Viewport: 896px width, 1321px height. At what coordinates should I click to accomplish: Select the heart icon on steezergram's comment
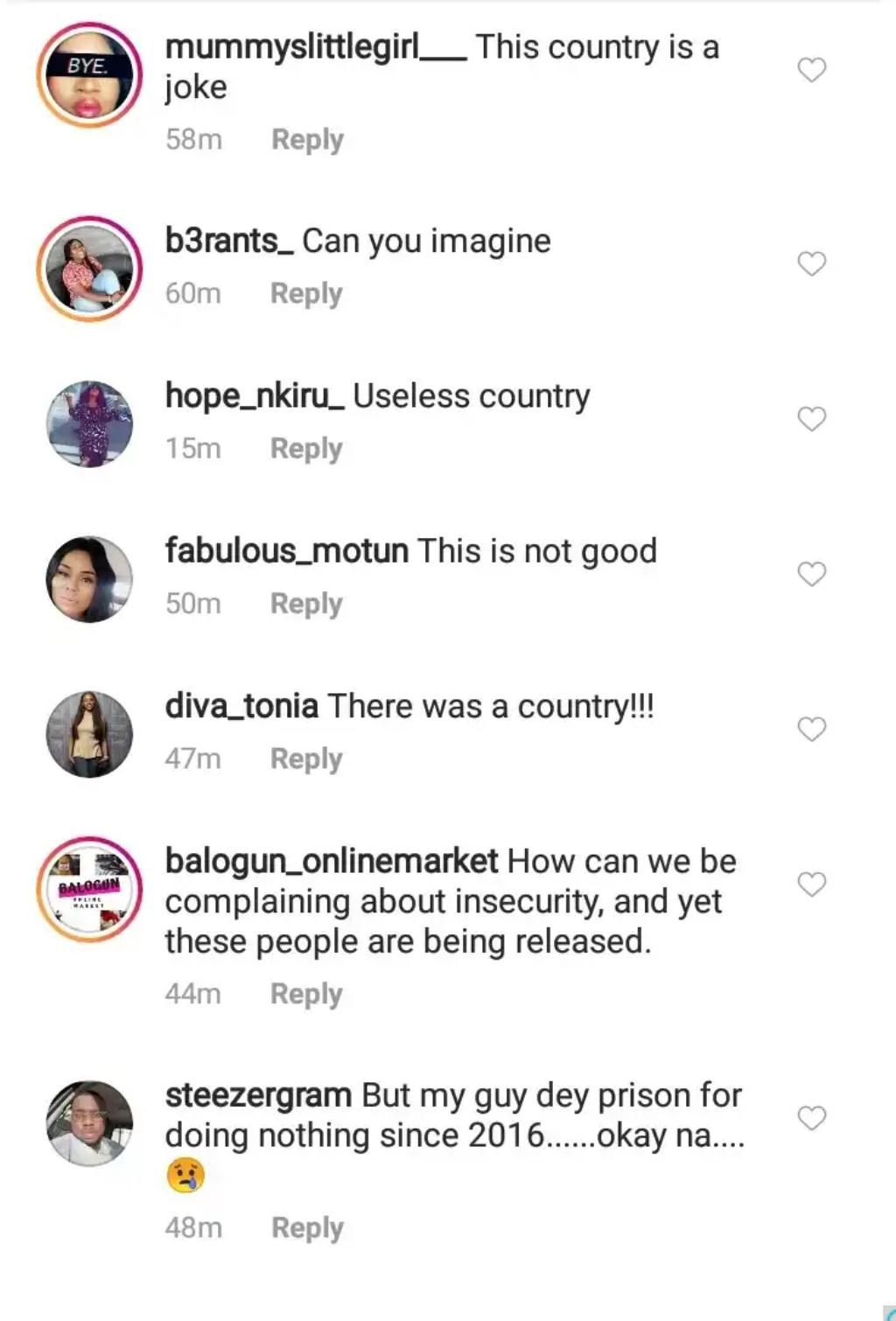[810, 1115]
